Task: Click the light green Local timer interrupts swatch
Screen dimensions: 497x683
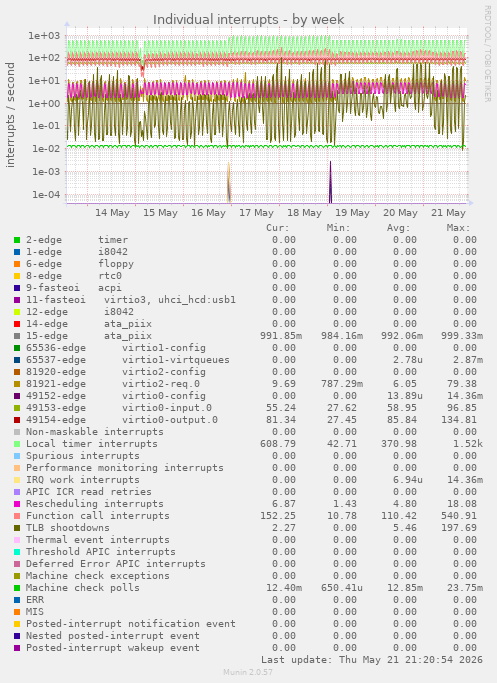Action: tap(17, 444)
